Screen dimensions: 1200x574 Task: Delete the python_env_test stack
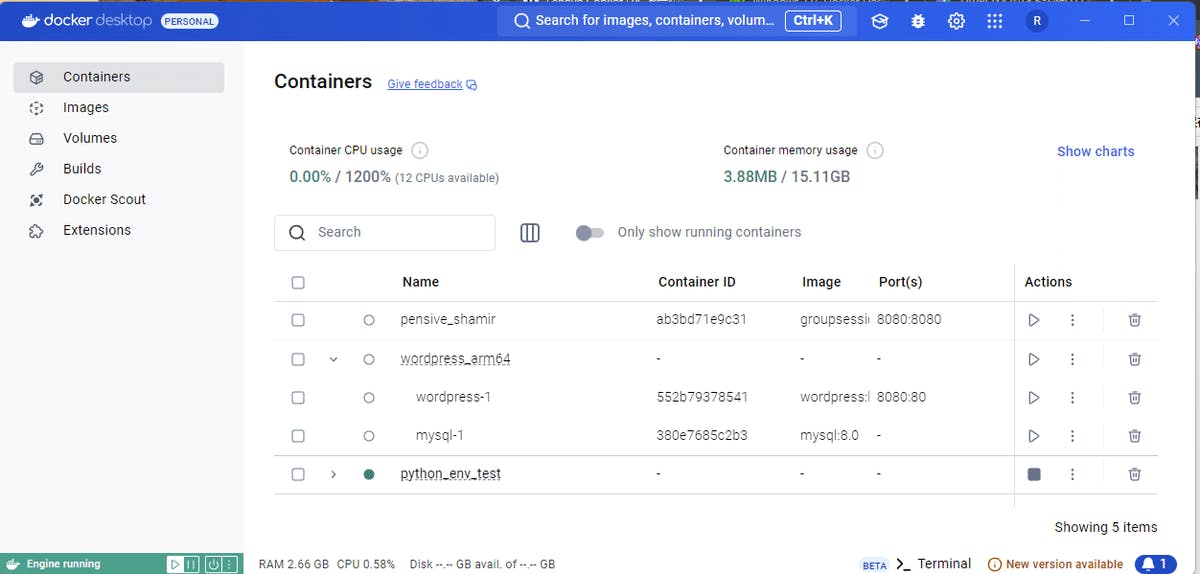[1135, 474]
